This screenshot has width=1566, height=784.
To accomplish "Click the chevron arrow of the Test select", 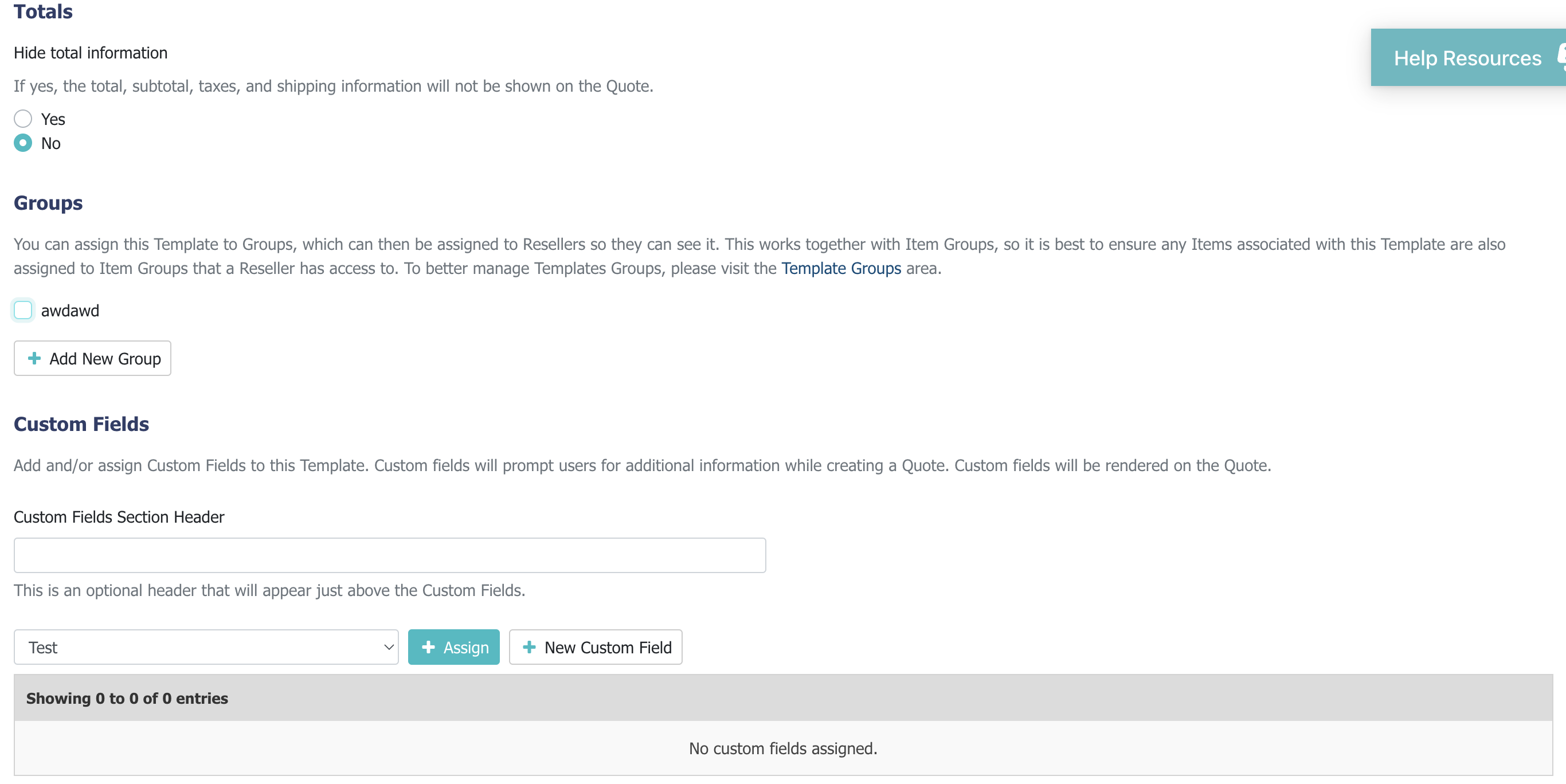I will pos(389,647).
